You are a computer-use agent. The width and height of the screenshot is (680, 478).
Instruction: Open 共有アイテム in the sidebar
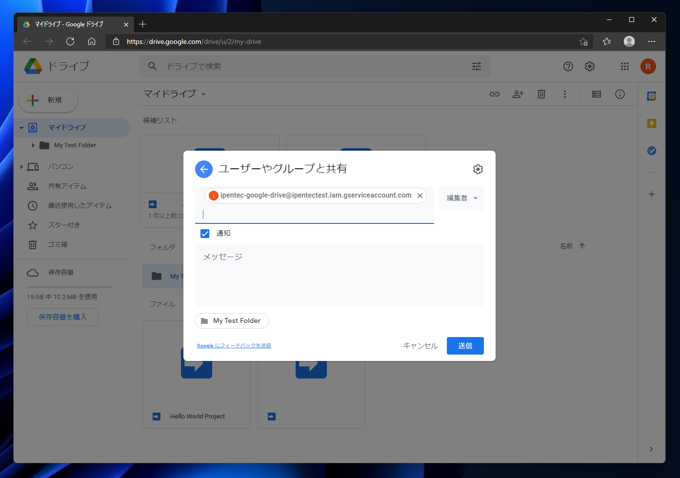[67, 186]
